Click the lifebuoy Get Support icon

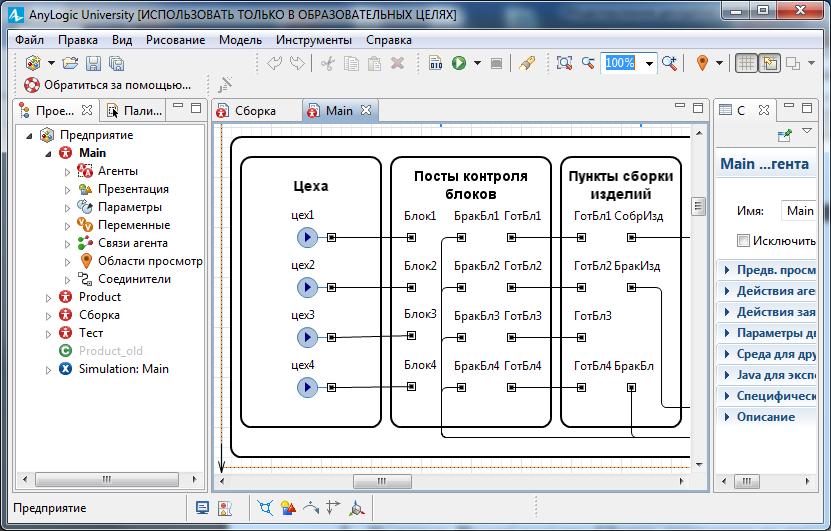(32, 85)
